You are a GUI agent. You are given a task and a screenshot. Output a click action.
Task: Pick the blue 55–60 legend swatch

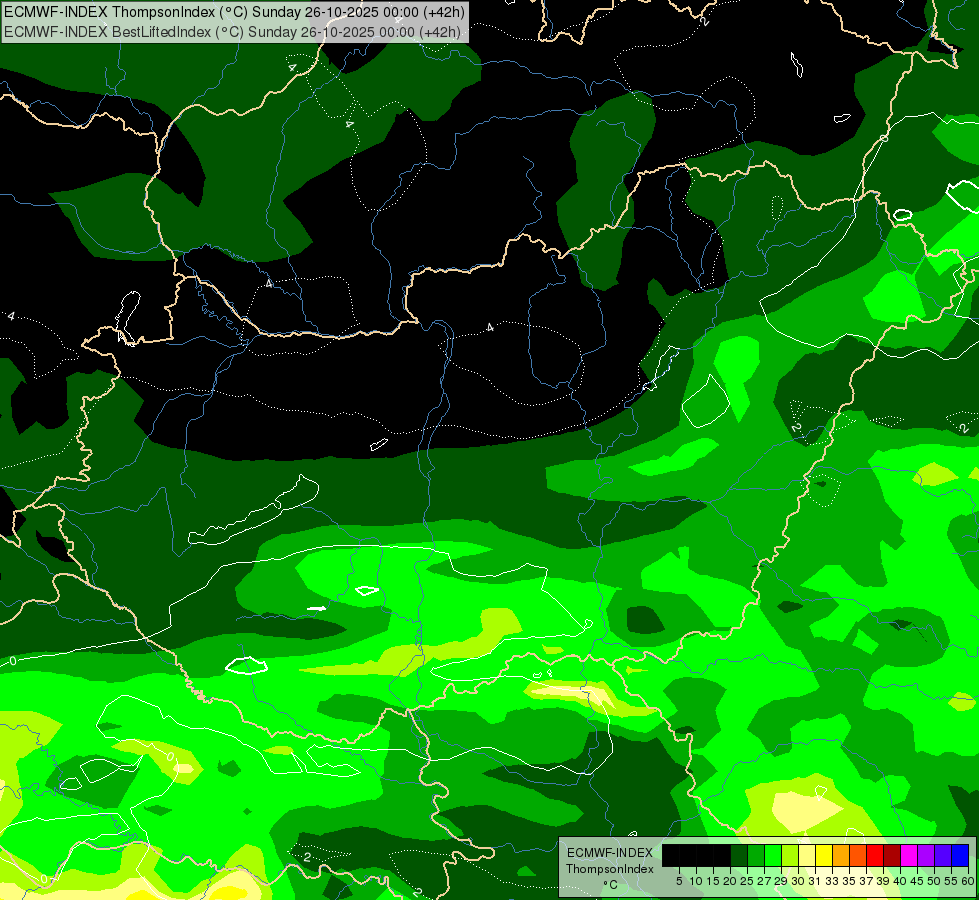(960, 855)
